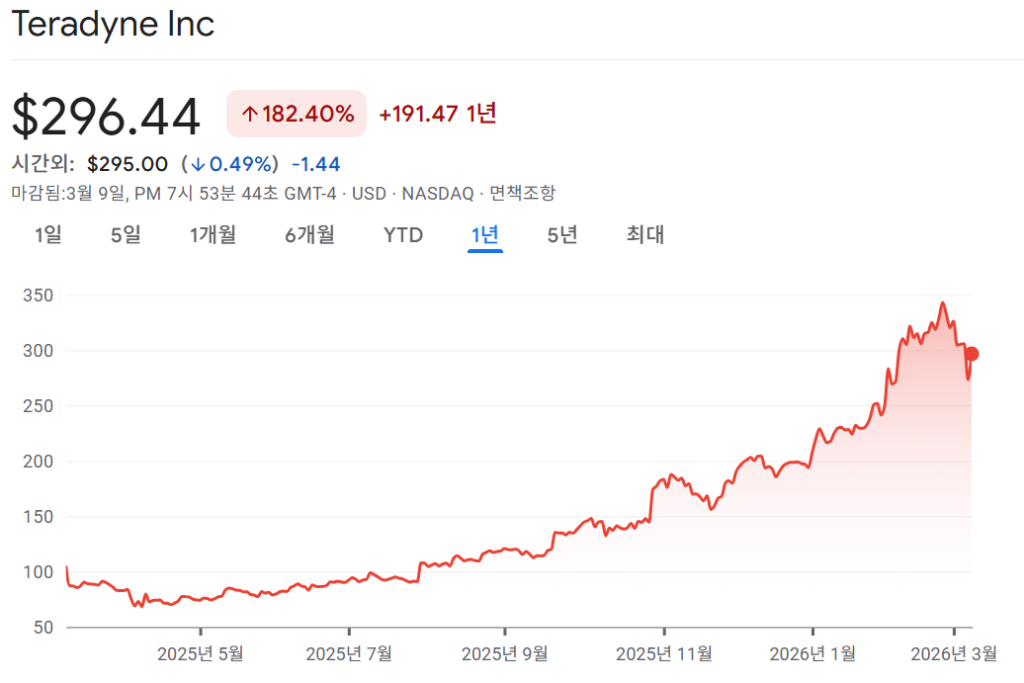The height and width of the screenshot is (683, 1024).
Task: Open the 5년 chart range
Action: pyautogui.click(x=562, y=235)
